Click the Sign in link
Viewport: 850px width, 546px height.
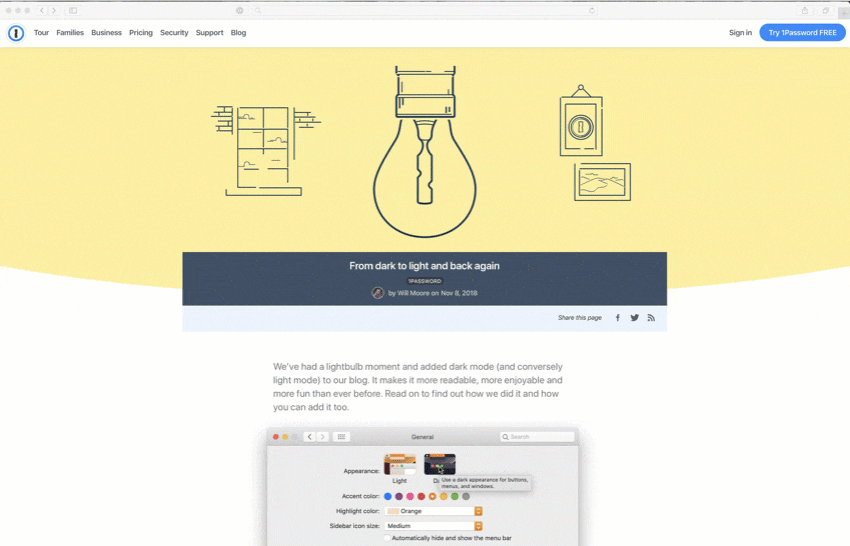(740, 33)
